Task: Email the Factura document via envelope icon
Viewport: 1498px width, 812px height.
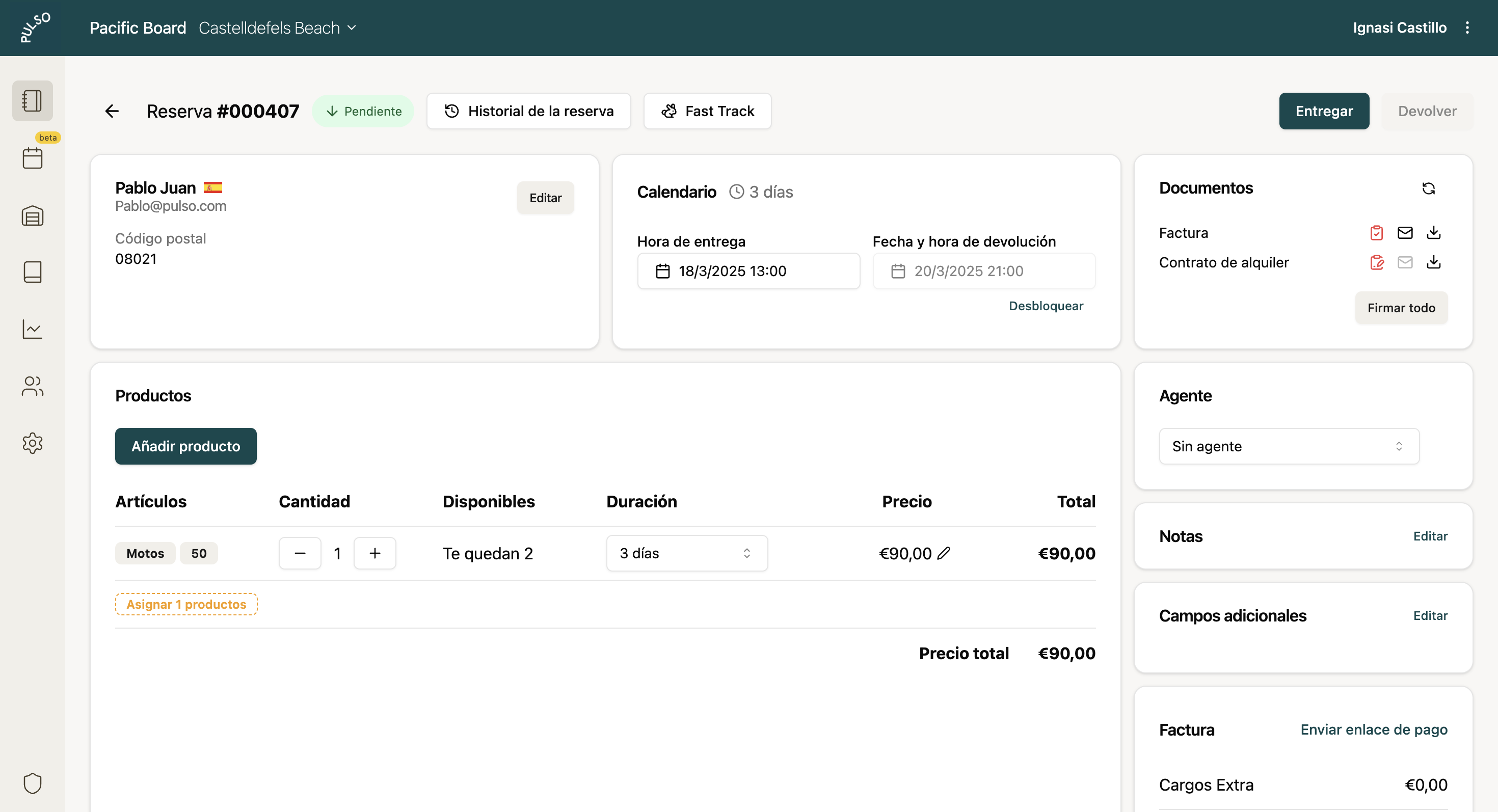Action: [1405, 233]
